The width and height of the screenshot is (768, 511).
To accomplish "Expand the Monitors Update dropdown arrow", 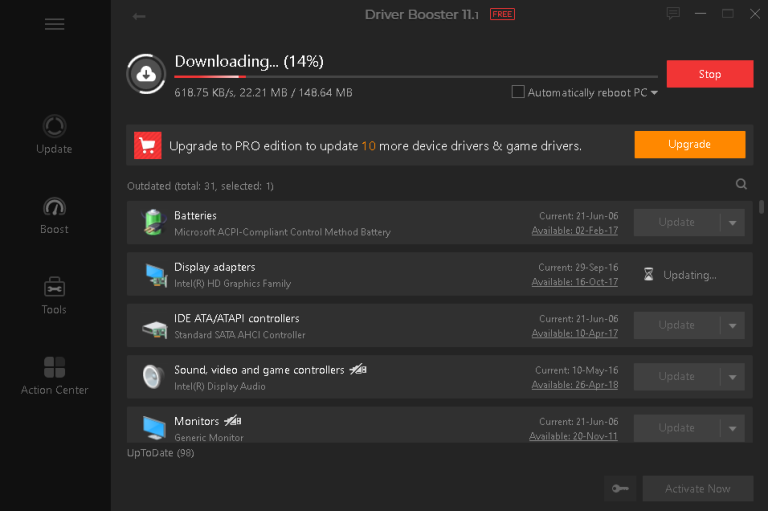I will point(733,429).
